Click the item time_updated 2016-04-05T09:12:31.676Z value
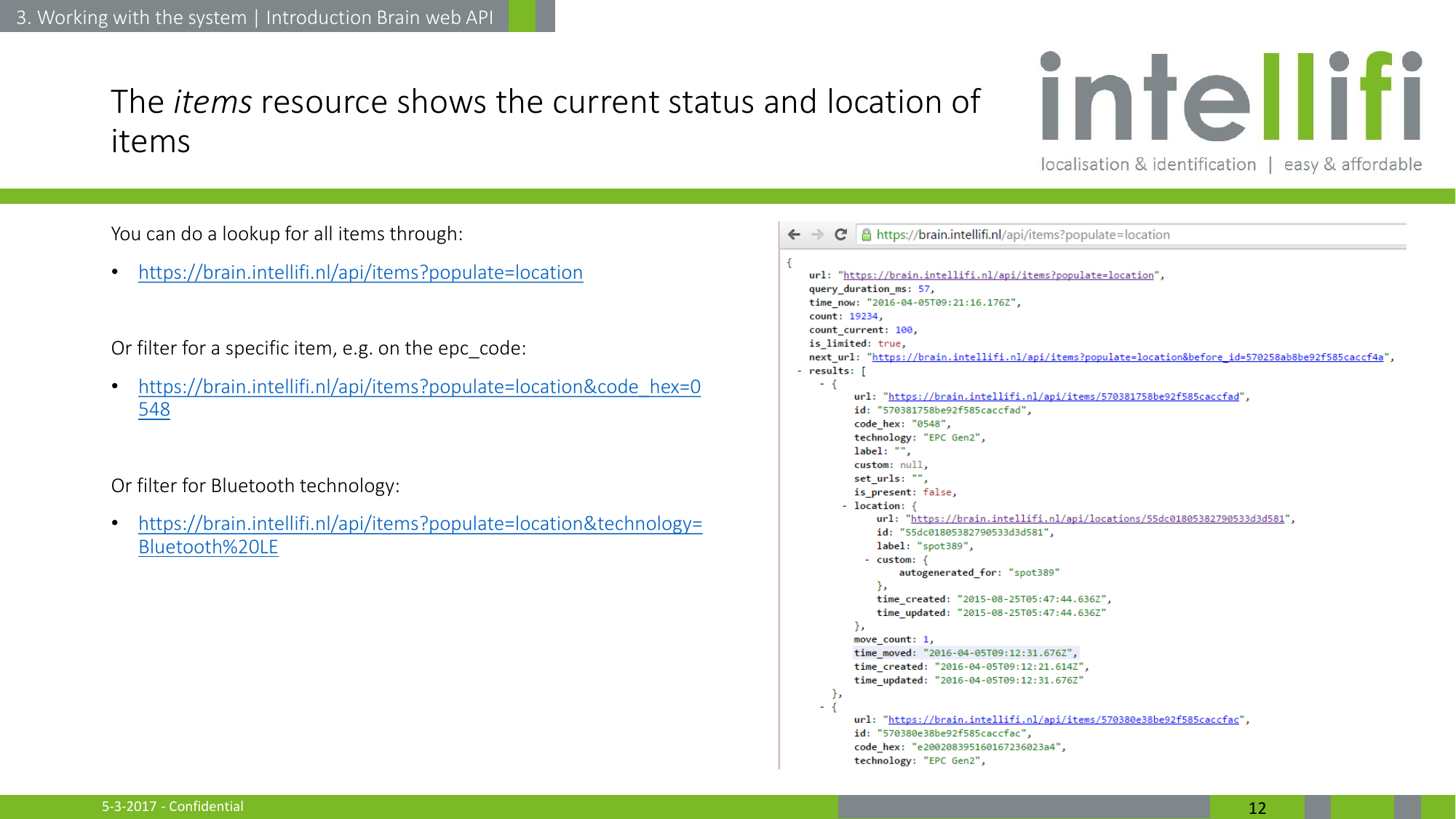The width and height of the screenshot is (1456, 819). (x=1009, y=681)
